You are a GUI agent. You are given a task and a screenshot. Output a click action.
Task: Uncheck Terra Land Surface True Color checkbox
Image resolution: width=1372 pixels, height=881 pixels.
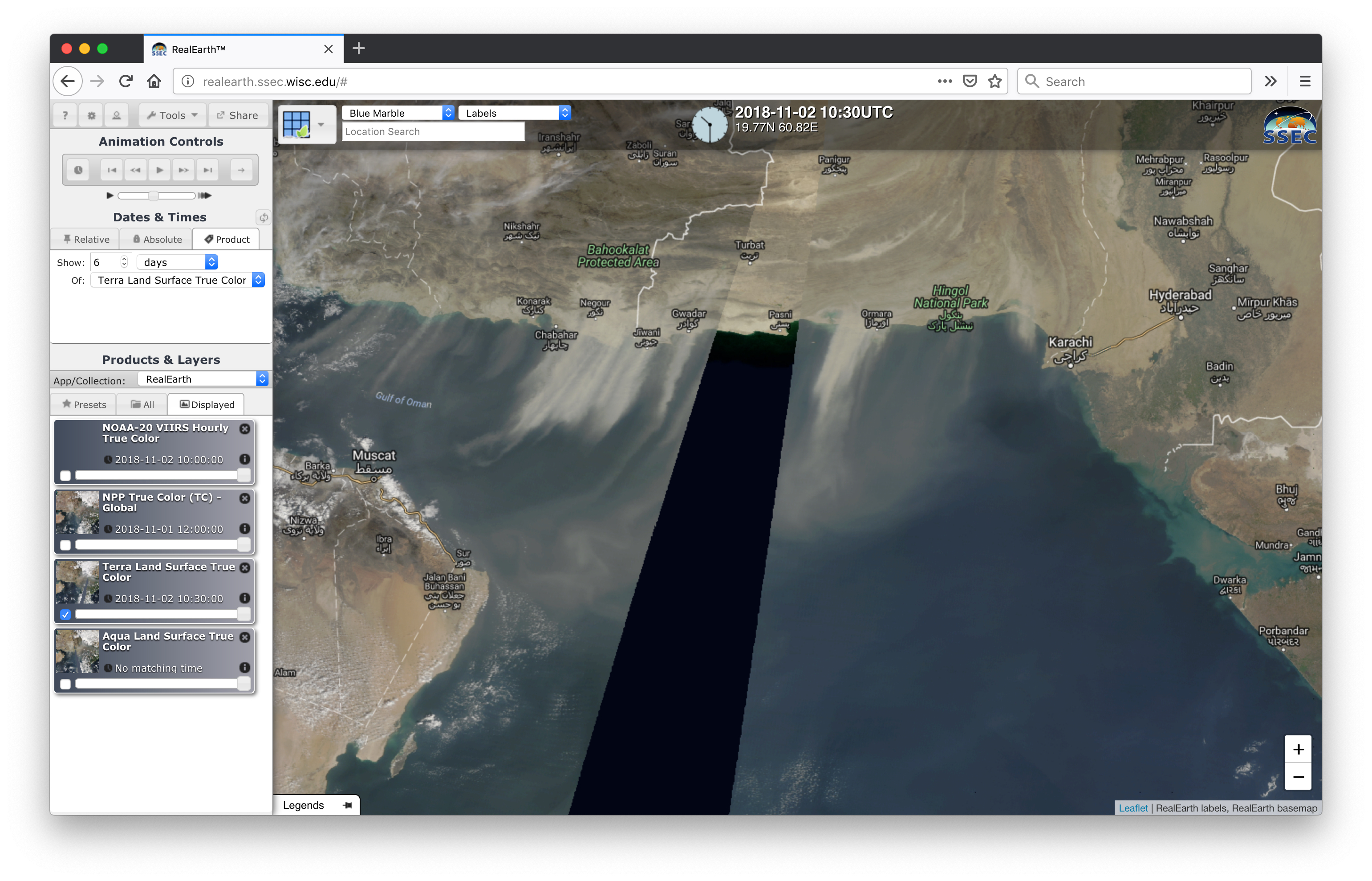(x=65, y=614)
